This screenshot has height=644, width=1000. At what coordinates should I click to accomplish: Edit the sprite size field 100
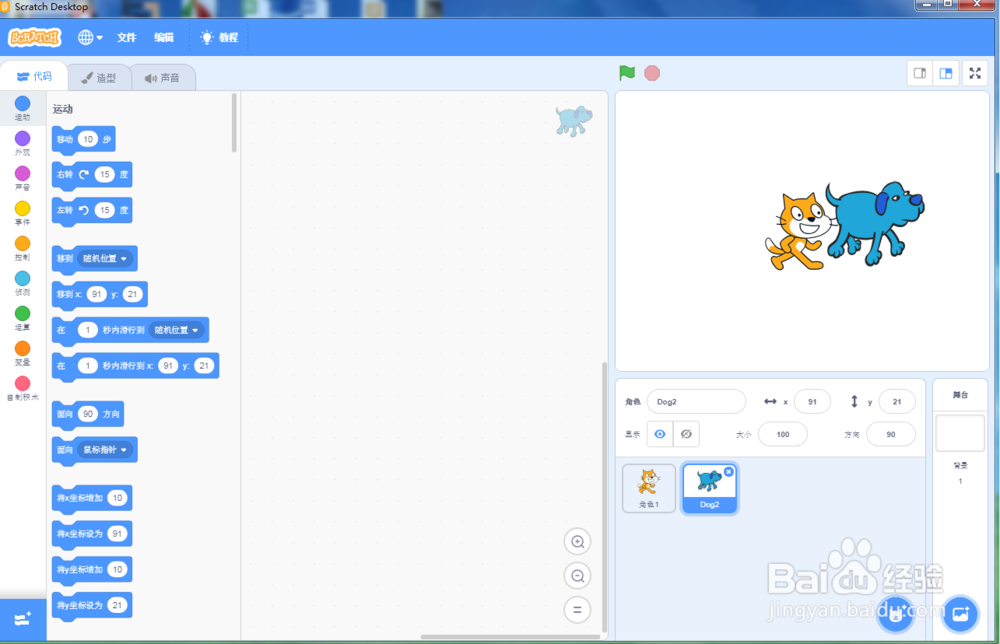coord(783,434)
